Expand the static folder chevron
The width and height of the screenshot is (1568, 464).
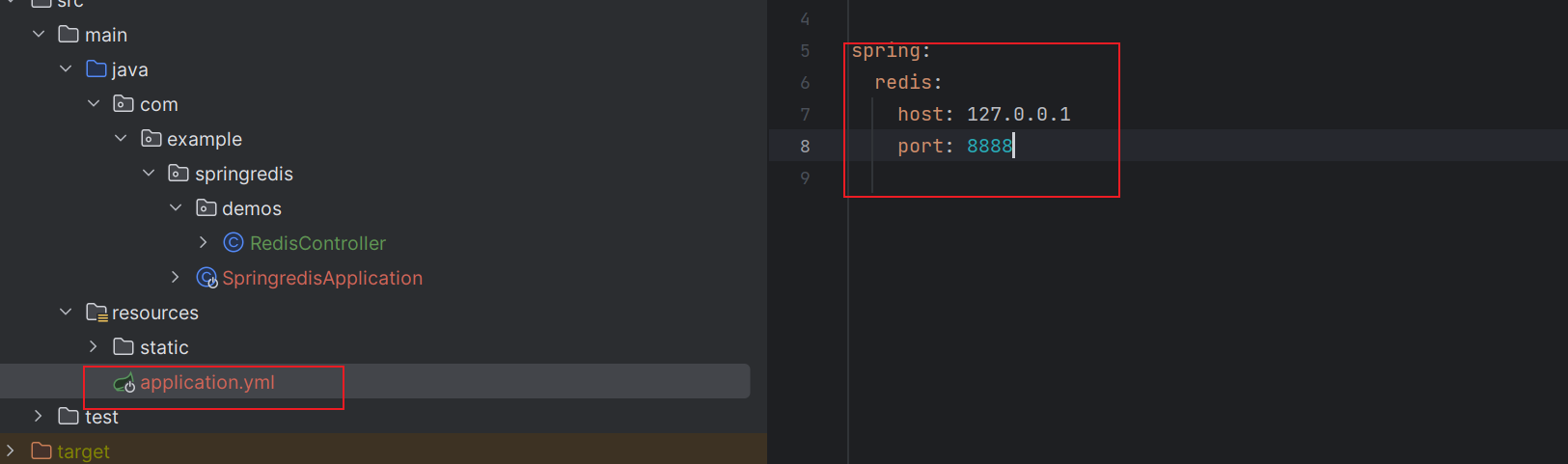point(94,347)
